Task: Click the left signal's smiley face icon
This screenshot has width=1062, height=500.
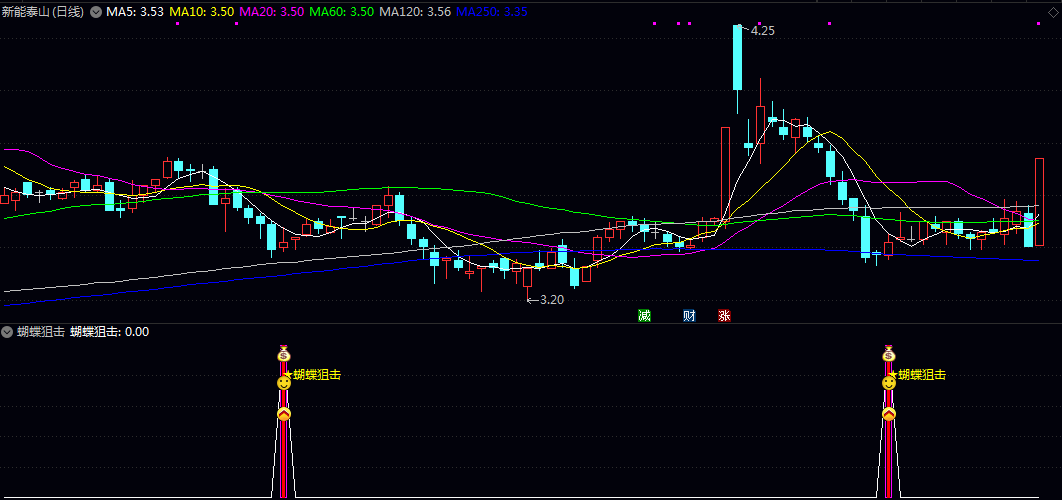Action: (284, 383)
